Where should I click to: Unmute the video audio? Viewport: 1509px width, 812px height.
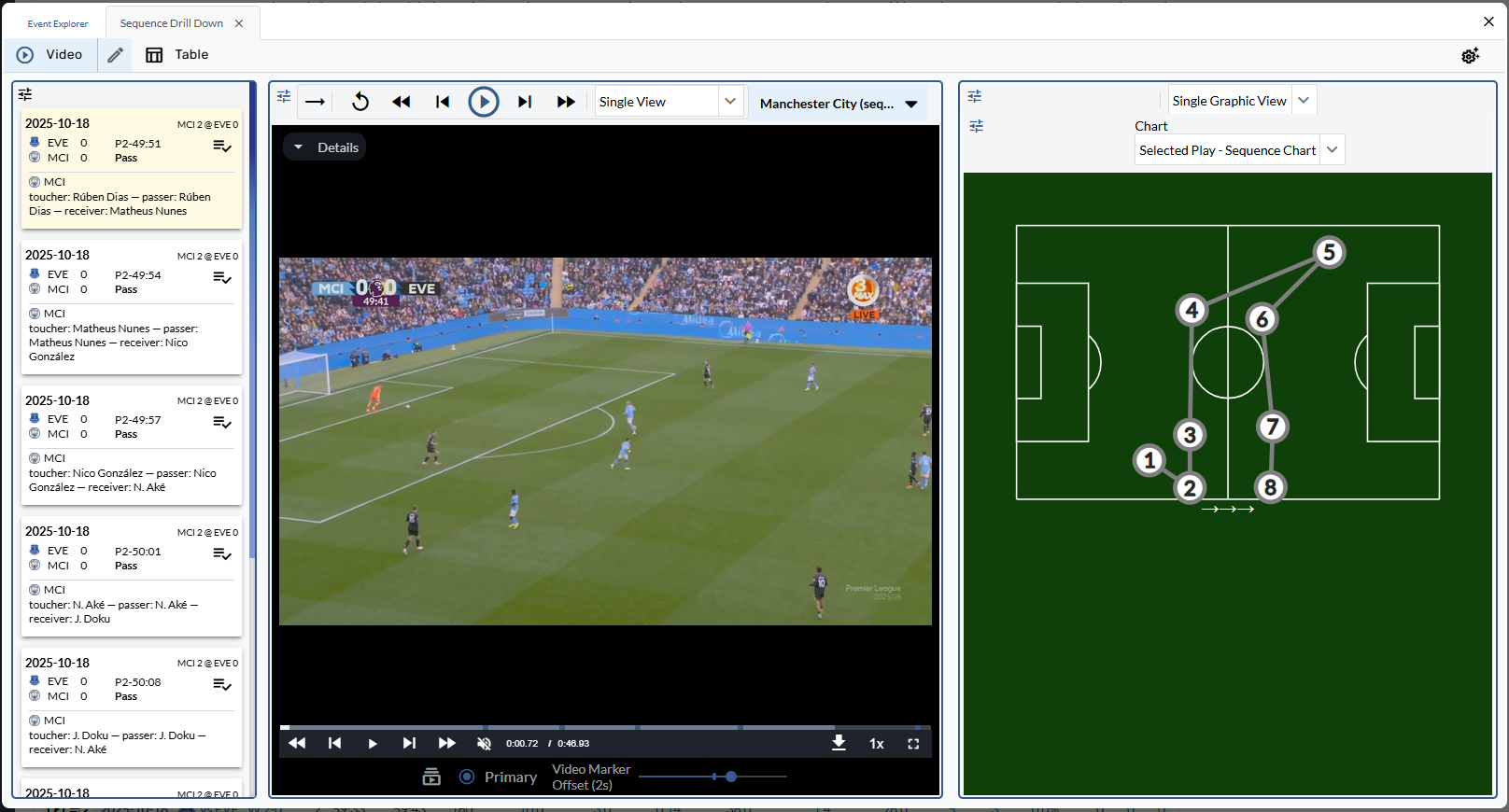484,743
